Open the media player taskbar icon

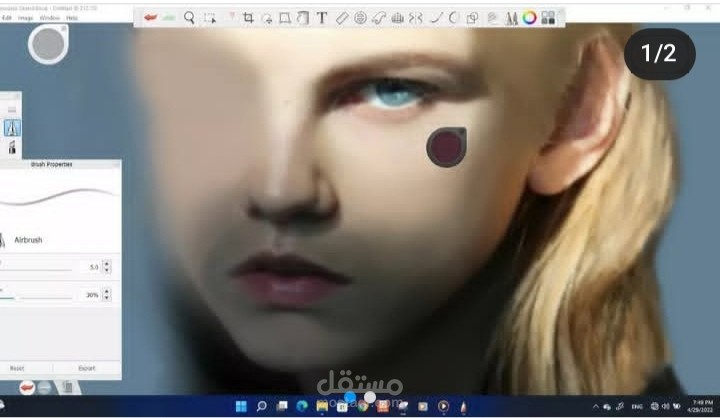click(x=443, y=406)
